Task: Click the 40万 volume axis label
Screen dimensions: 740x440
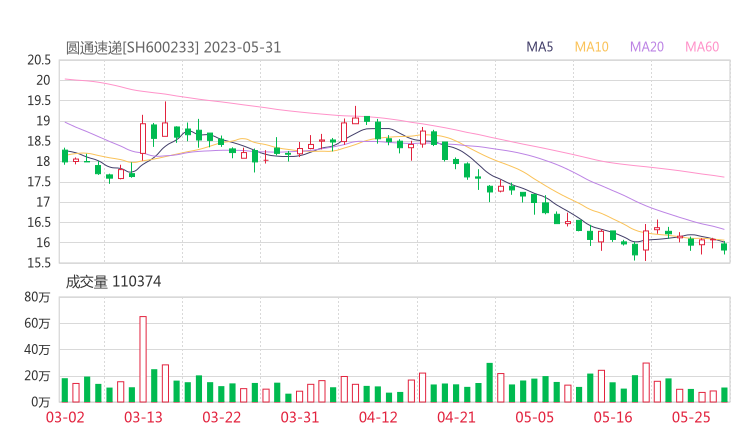Action: (x=37, y=350)
